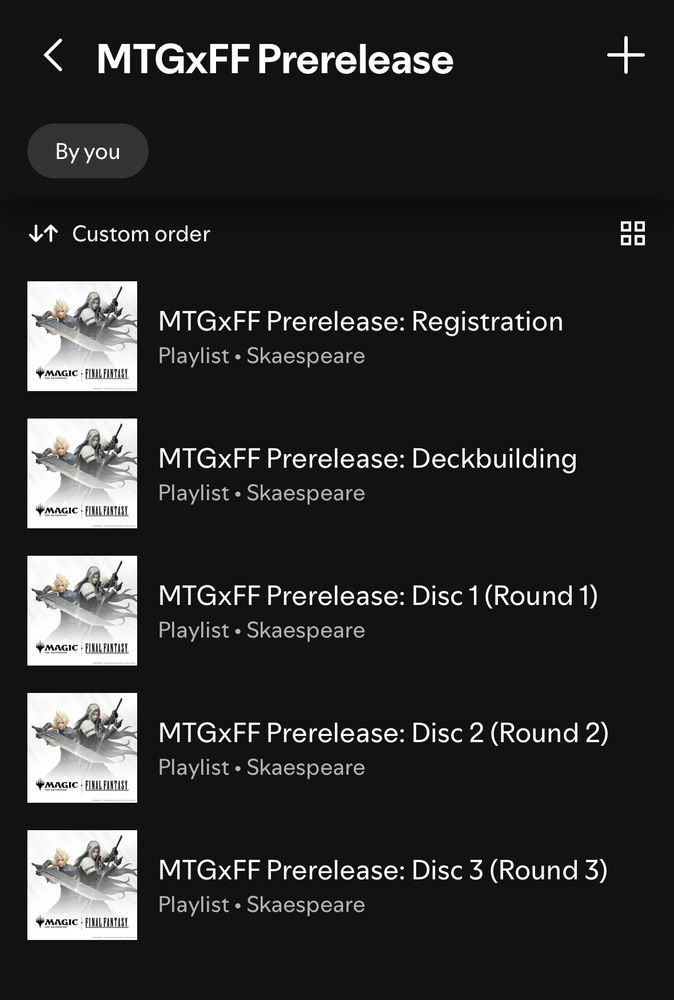Tap Skaespeare subtitle under Disc 3 playlist
Screen dimensions: 674x1000
tap(305, 904)
